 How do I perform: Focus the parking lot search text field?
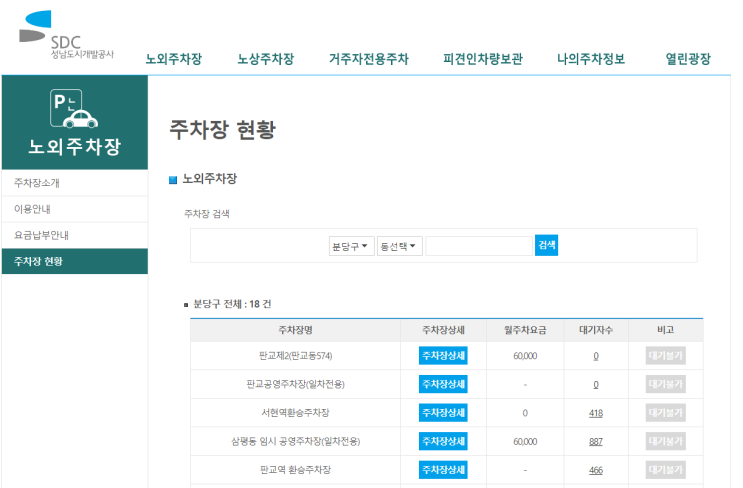pyautogui.click(x=479, y=246)
